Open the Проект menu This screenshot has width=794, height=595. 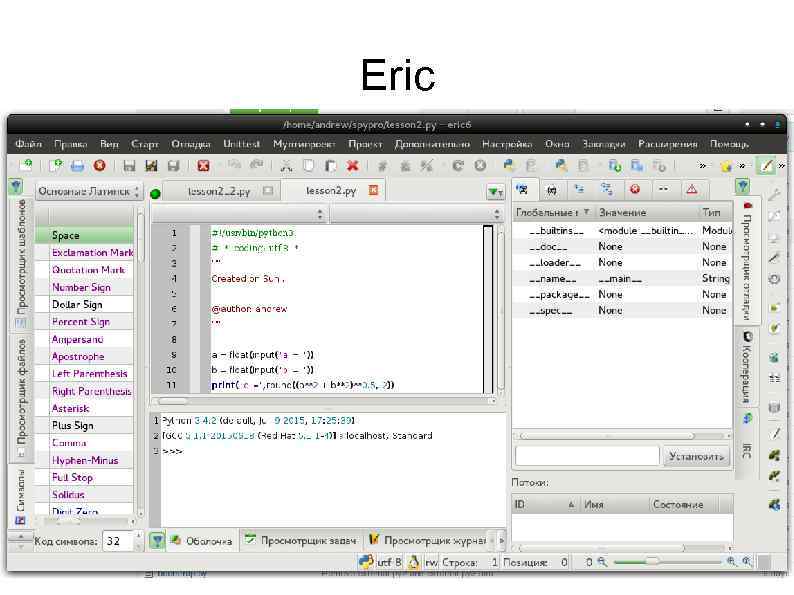click(365, 144)
